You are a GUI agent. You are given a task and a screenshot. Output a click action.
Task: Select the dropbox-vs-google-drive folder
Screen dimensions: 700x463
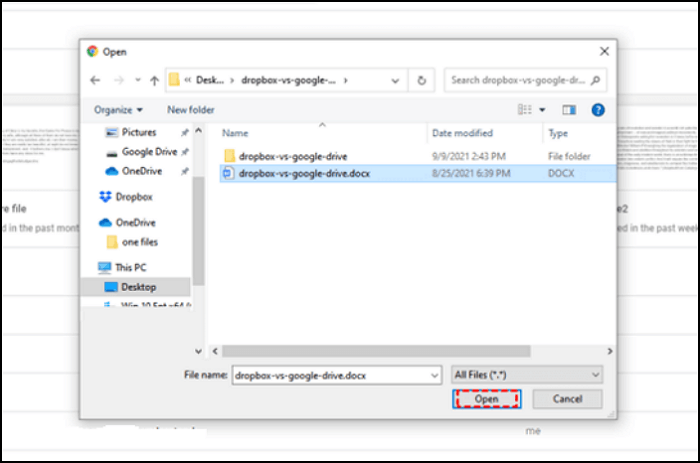293,156
